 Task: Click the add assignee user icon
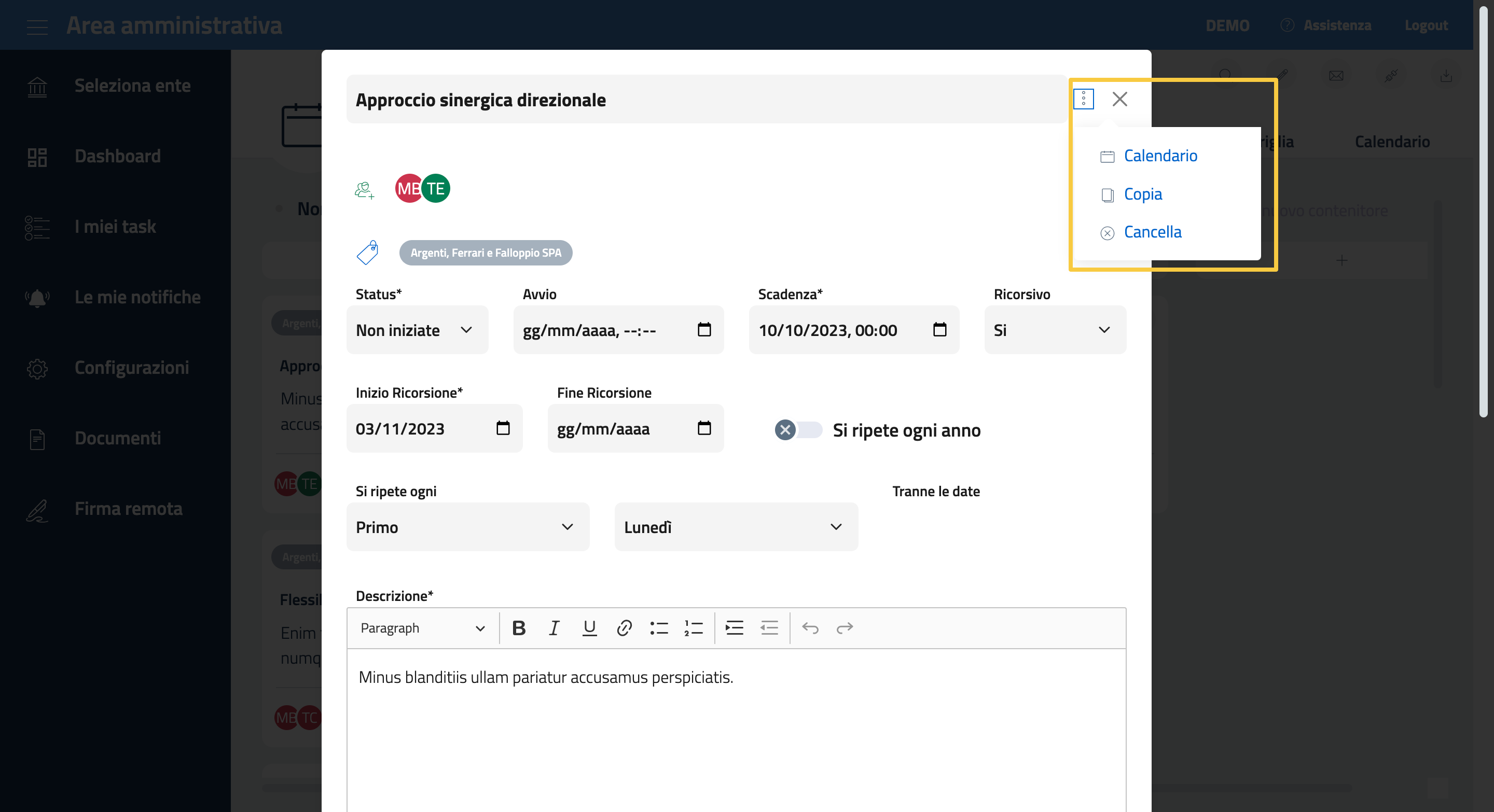pyautogui.click(x=364, y=190)
